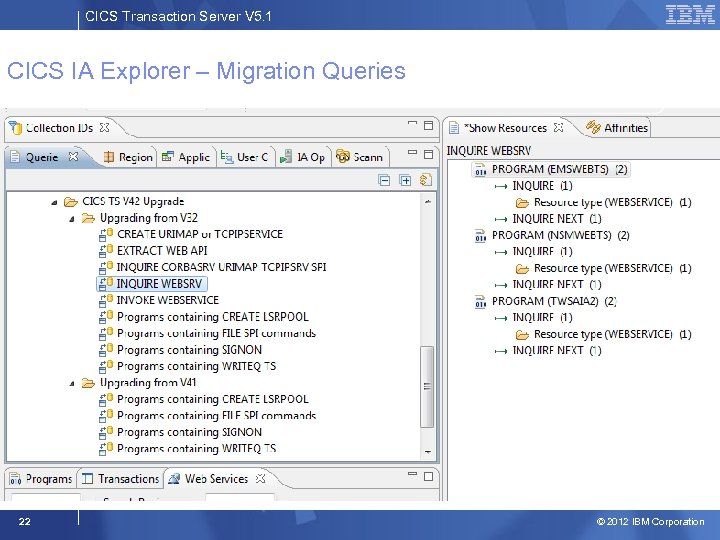Select Programs containing SIGNON under V32
Image resolution: width=720 pixels, height=540 pixels.
click(189, 350)
